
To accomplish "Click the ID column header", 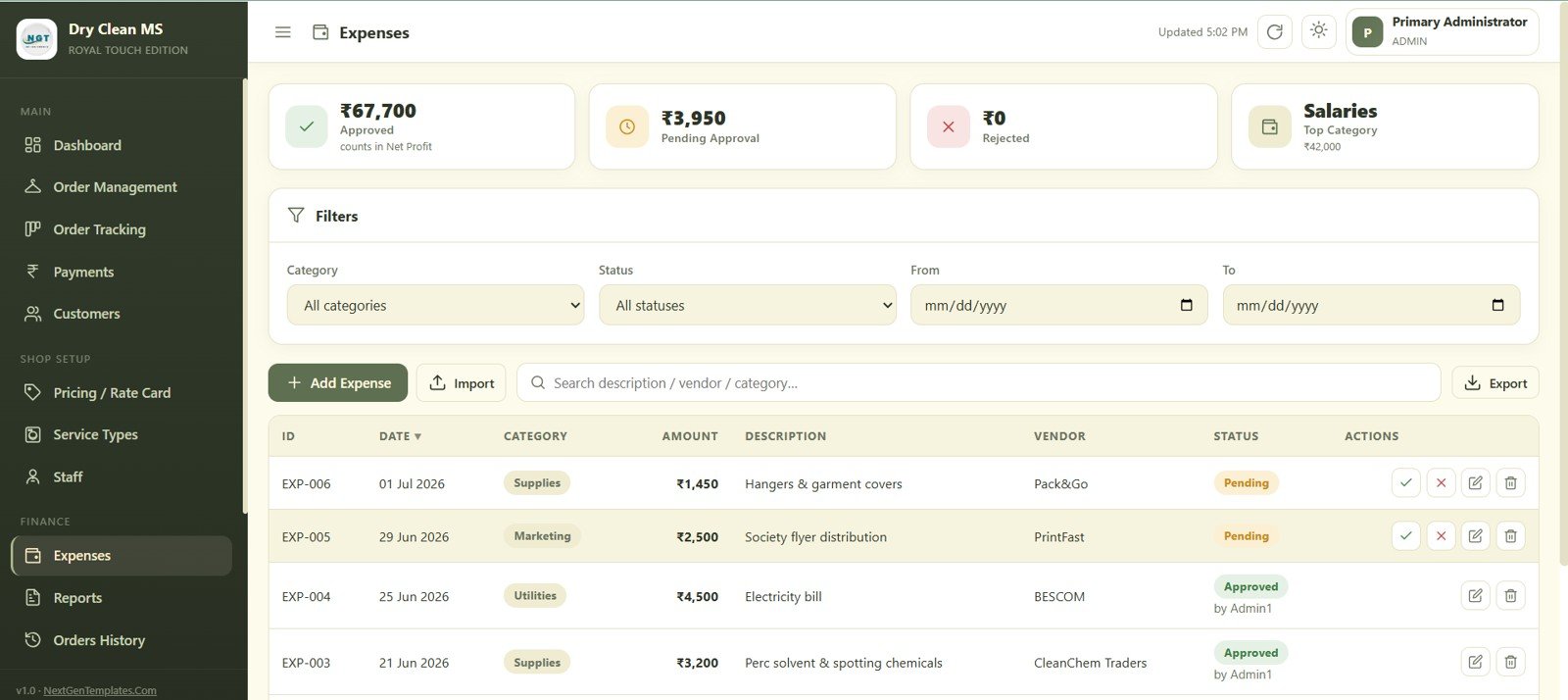I will (288, 436).
